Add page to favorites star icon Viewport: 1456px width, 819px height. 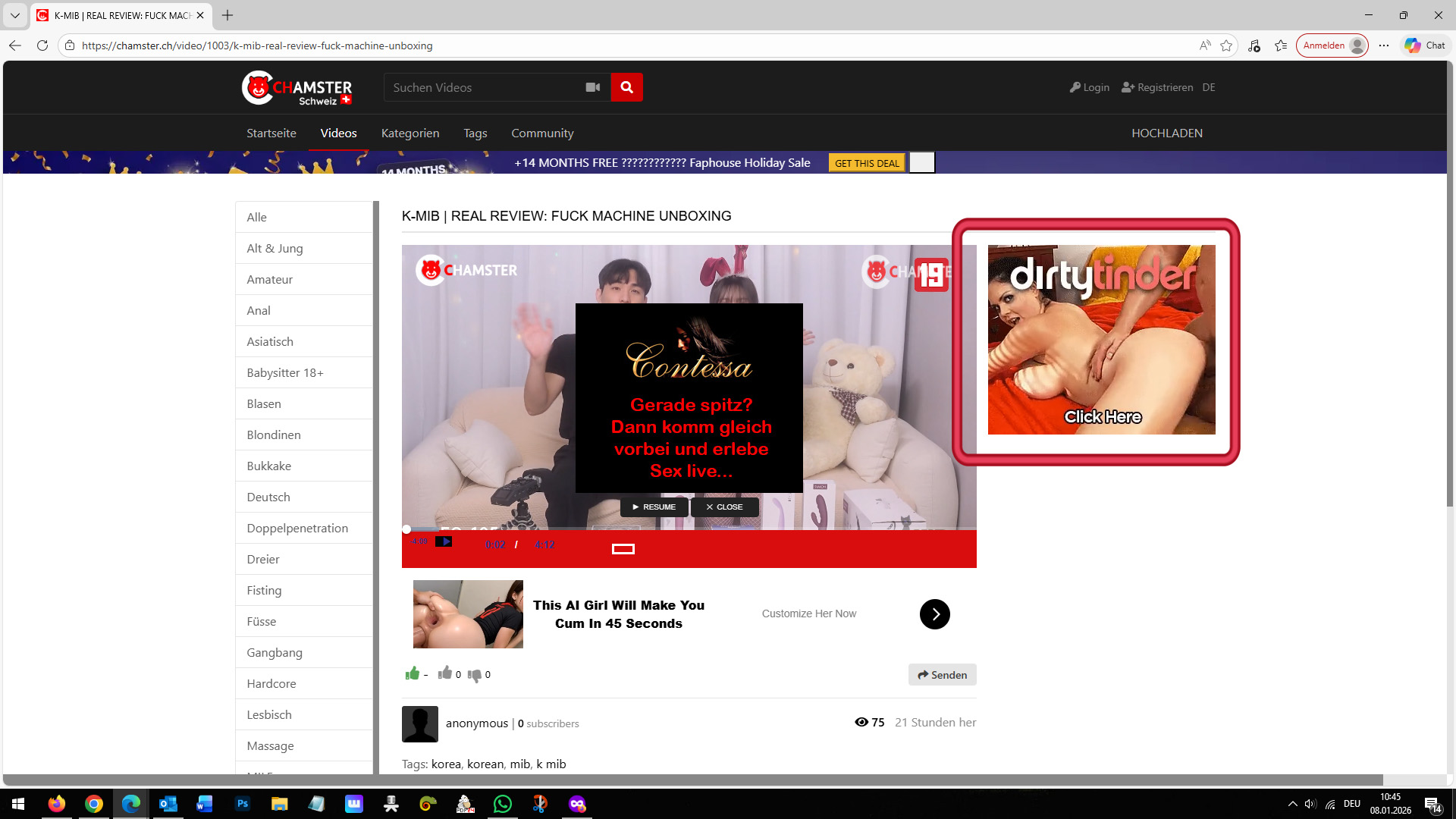1226,45
